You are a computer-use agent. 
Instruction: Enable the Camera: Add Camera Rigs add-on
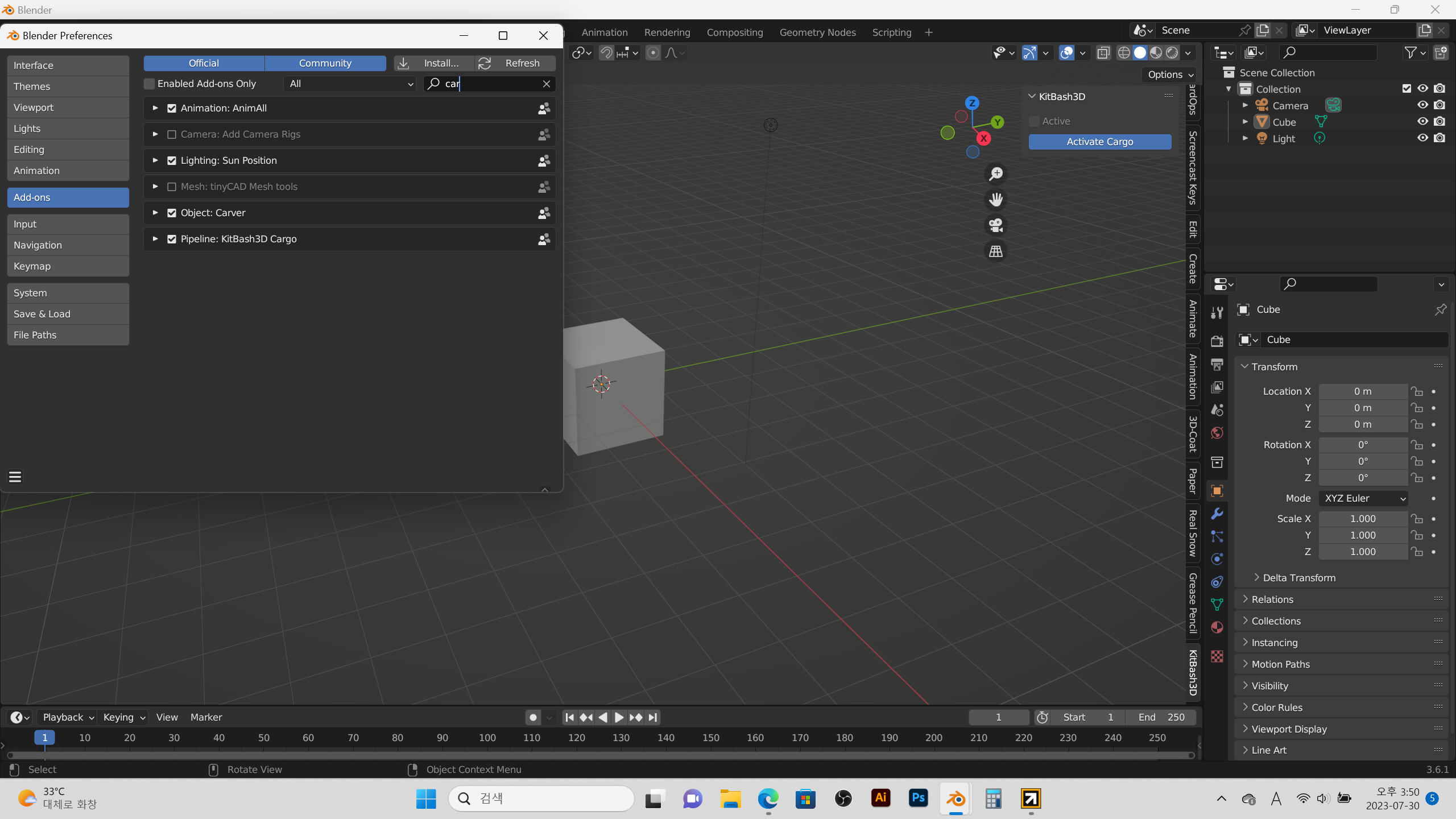[x=172, y=135]
